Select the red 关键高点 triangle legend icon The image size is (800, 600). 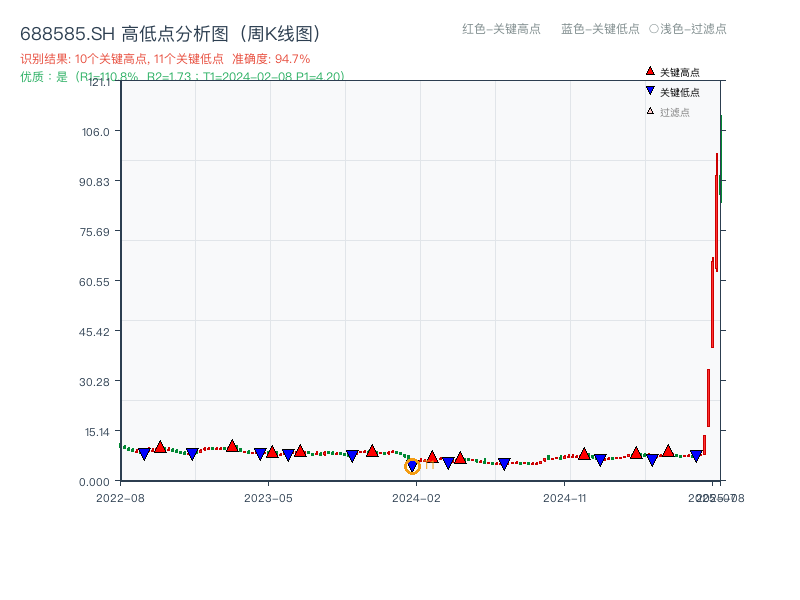tap(648, 72)
